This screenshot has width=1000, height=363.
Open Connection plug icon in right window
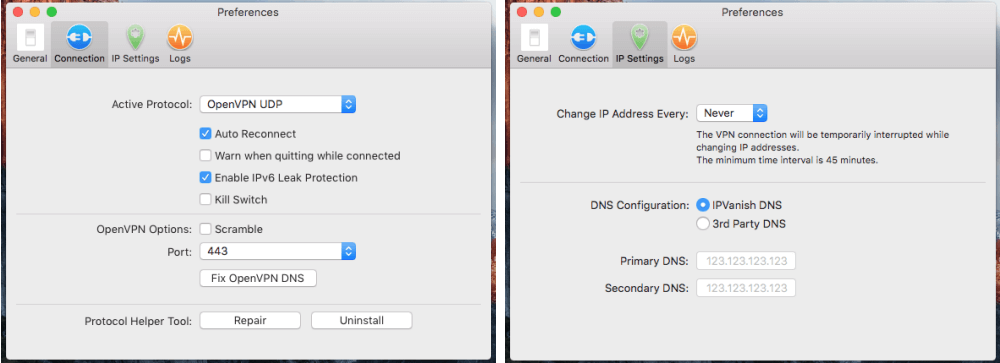click(583, 38)
